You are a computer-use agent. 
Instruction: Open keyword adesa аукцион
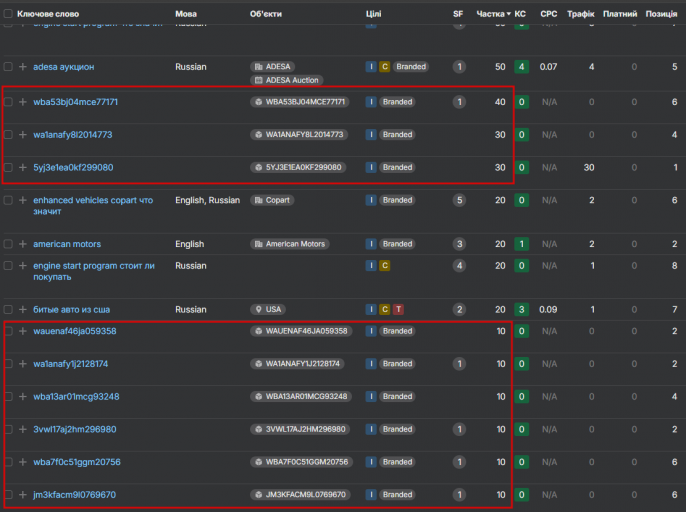[63, 67]
